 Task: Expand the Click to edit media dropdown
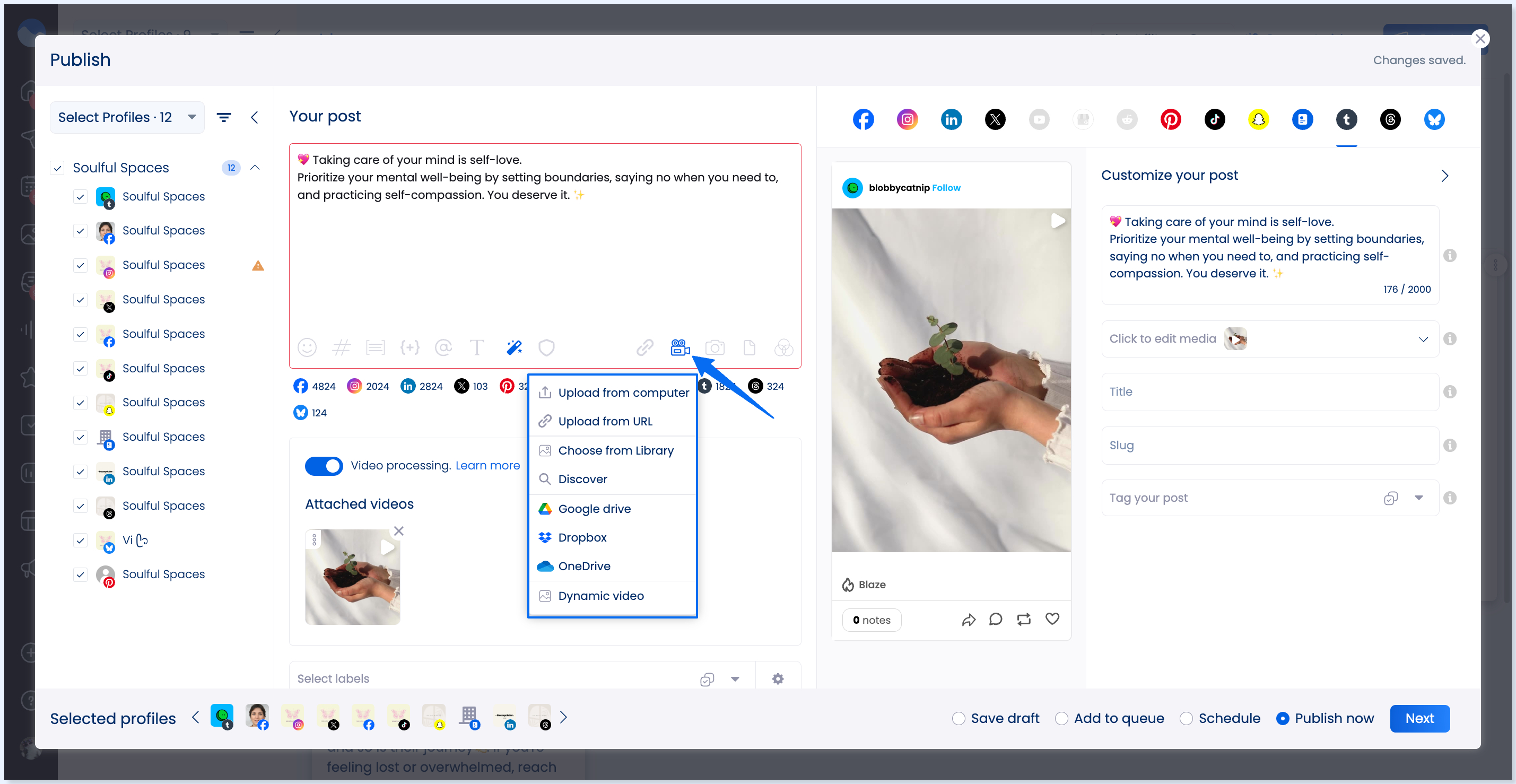(1423, 339)
